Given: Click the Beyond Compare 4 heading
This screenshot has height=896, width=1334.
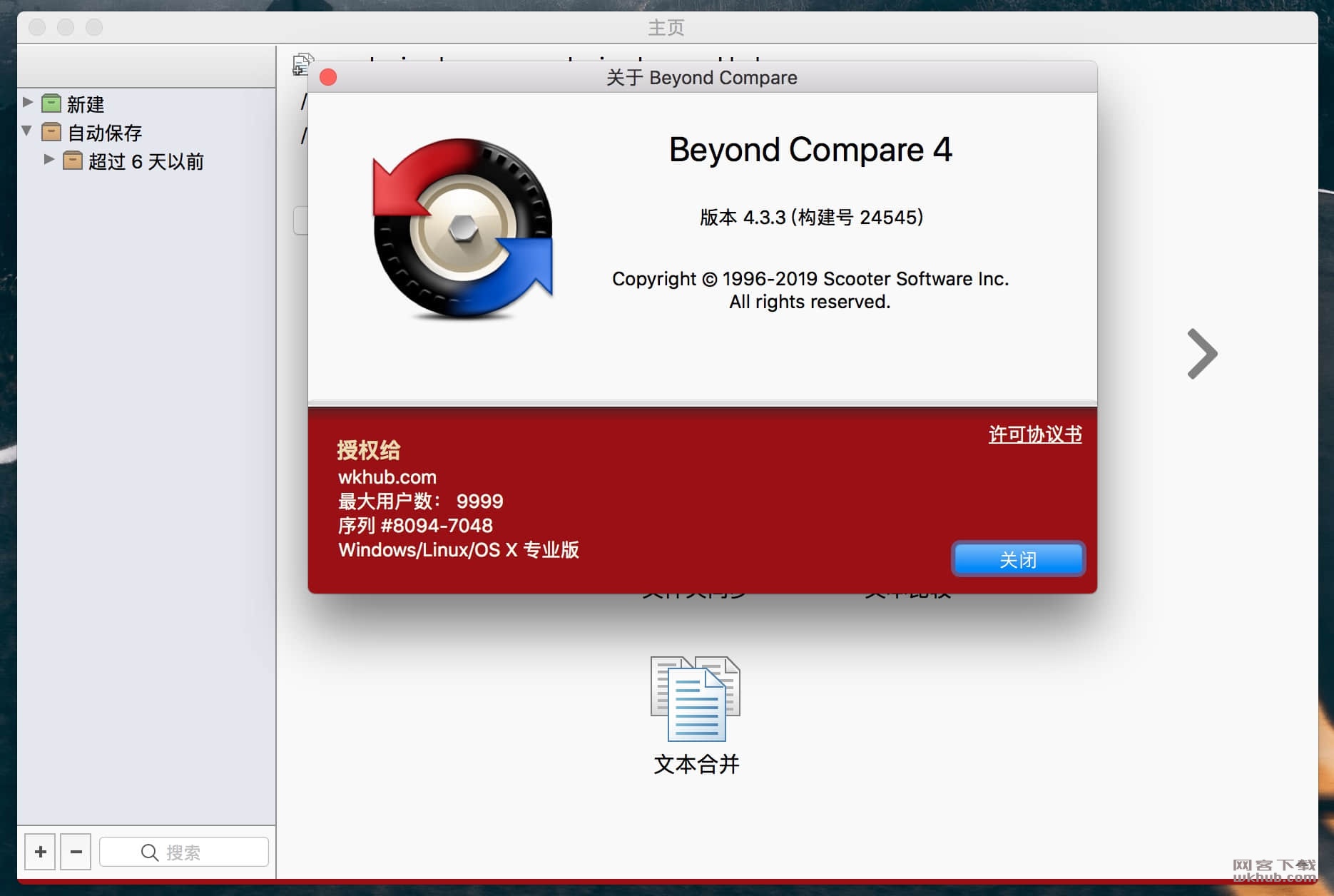Looking at the screenshot, I should [810, 150].
